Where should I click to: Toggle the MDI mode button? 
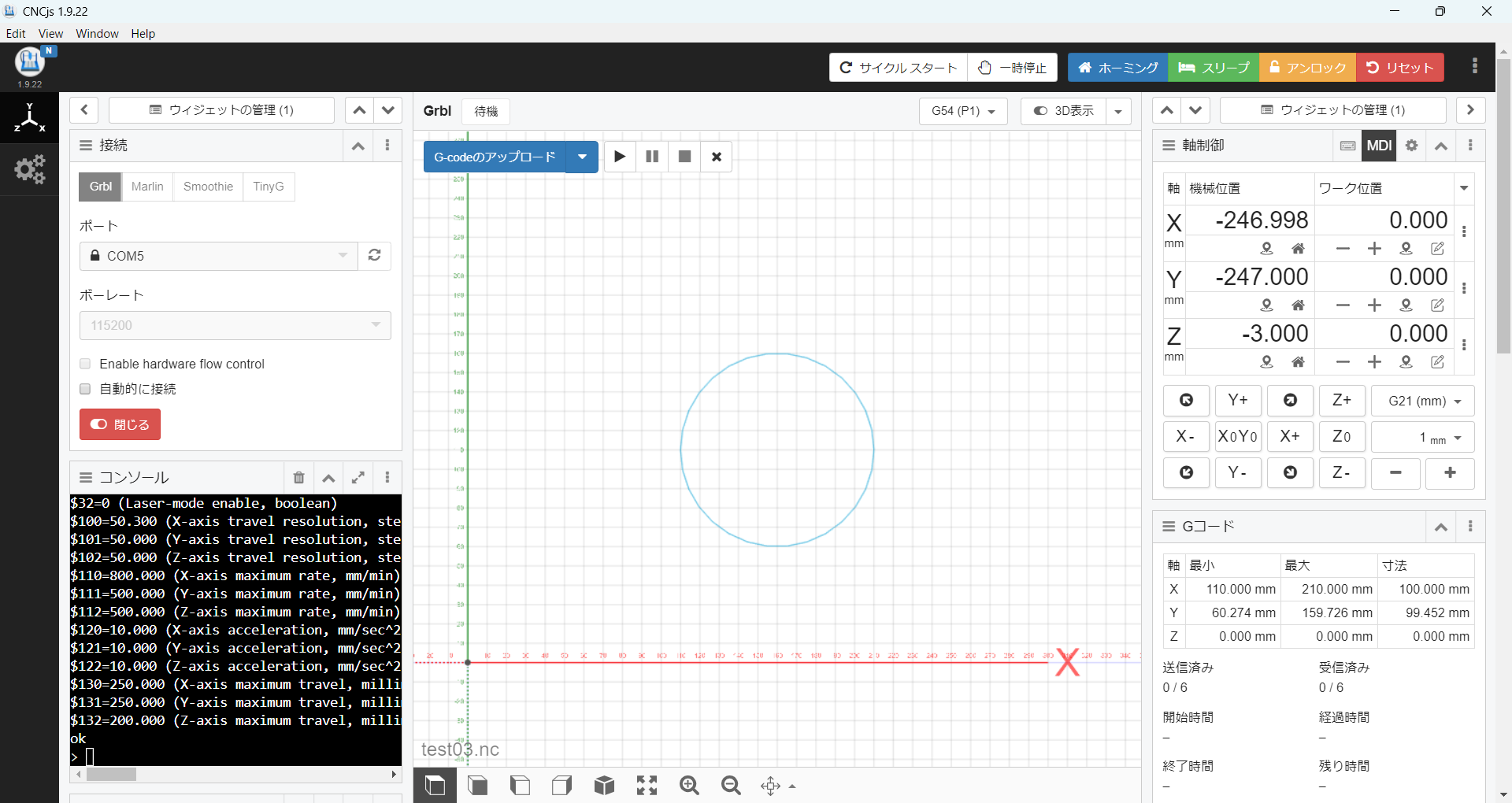tap(1379, 146)
